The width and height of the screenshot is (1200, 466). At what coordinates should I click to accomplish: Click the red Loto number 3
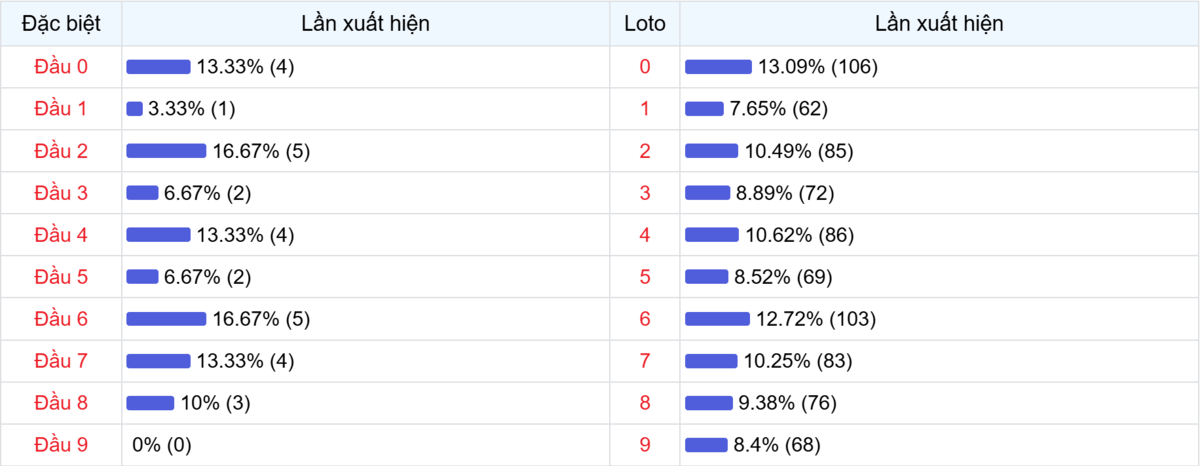[x=645, y=193]
